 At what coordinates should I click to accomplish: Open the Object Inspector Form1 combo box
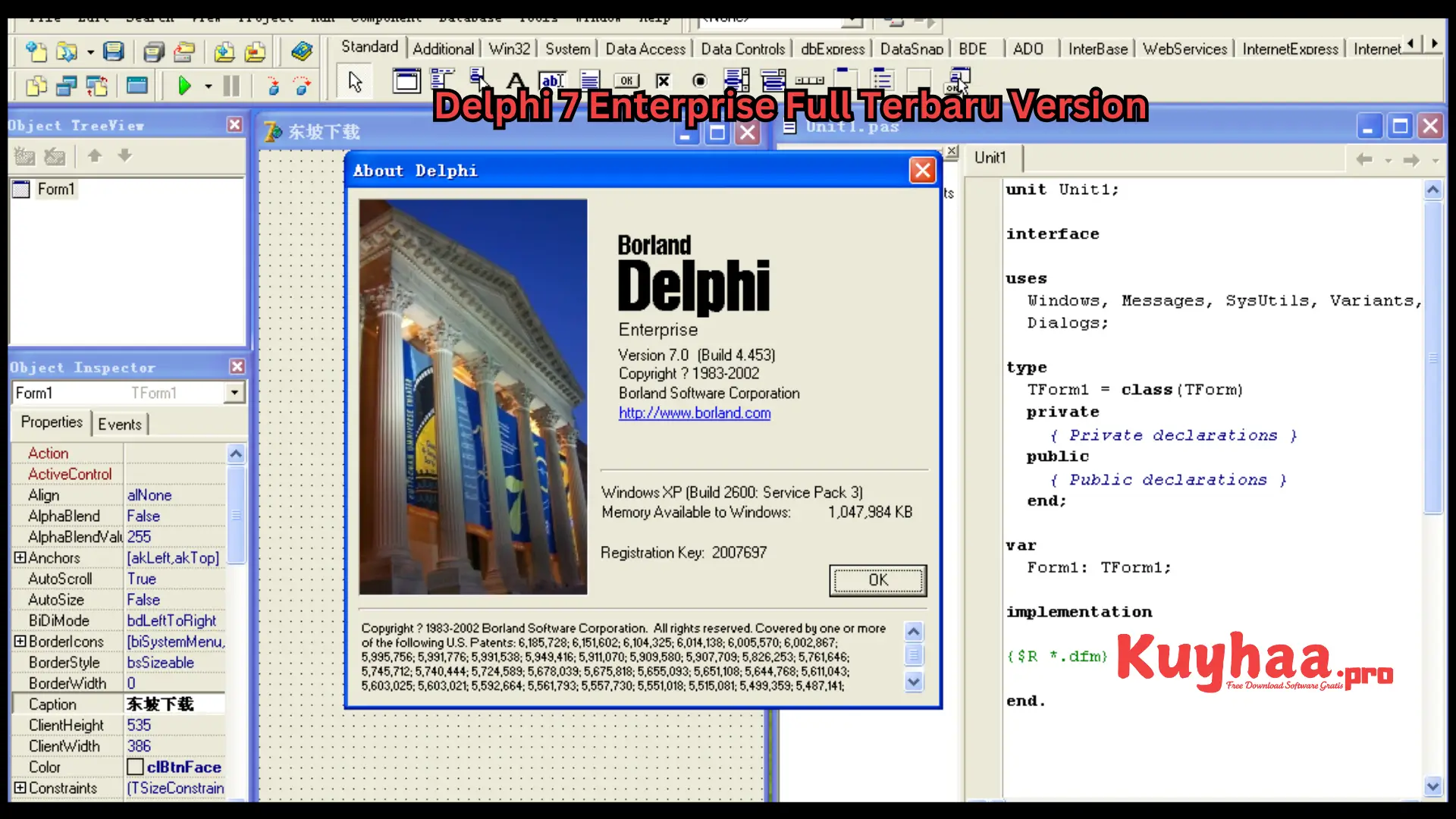point(235,393)
